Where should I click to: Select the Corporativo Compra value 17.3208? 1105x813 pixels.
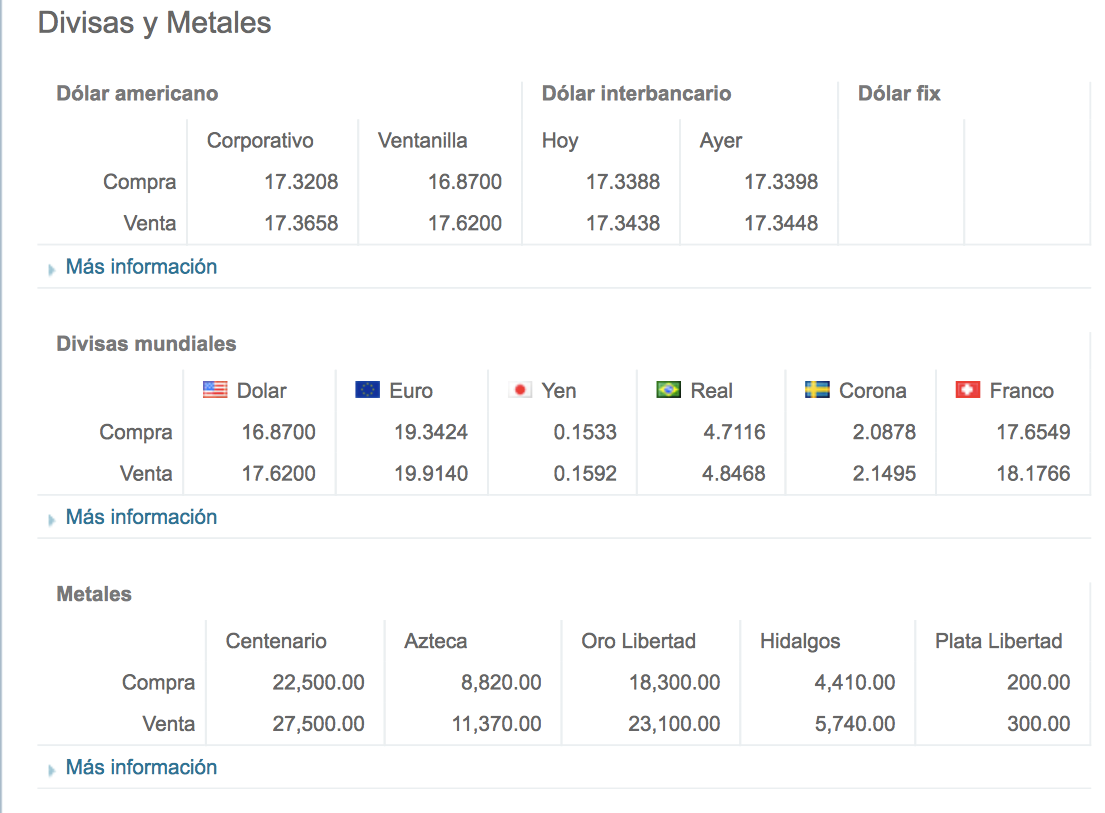point(301,182)
